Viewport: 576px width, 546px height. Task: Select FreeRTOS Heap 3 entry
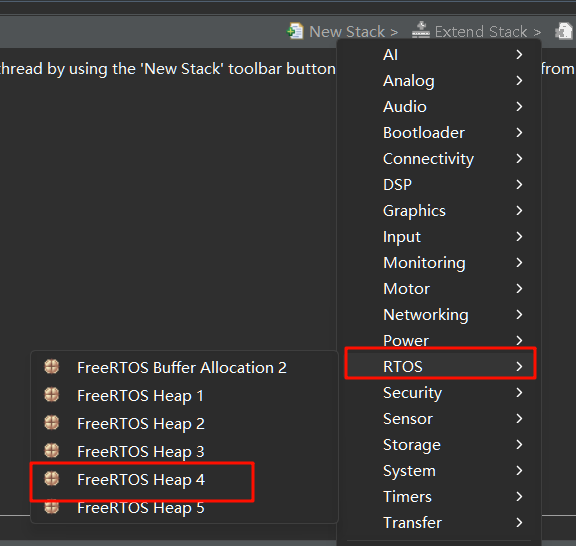point(184,452)
